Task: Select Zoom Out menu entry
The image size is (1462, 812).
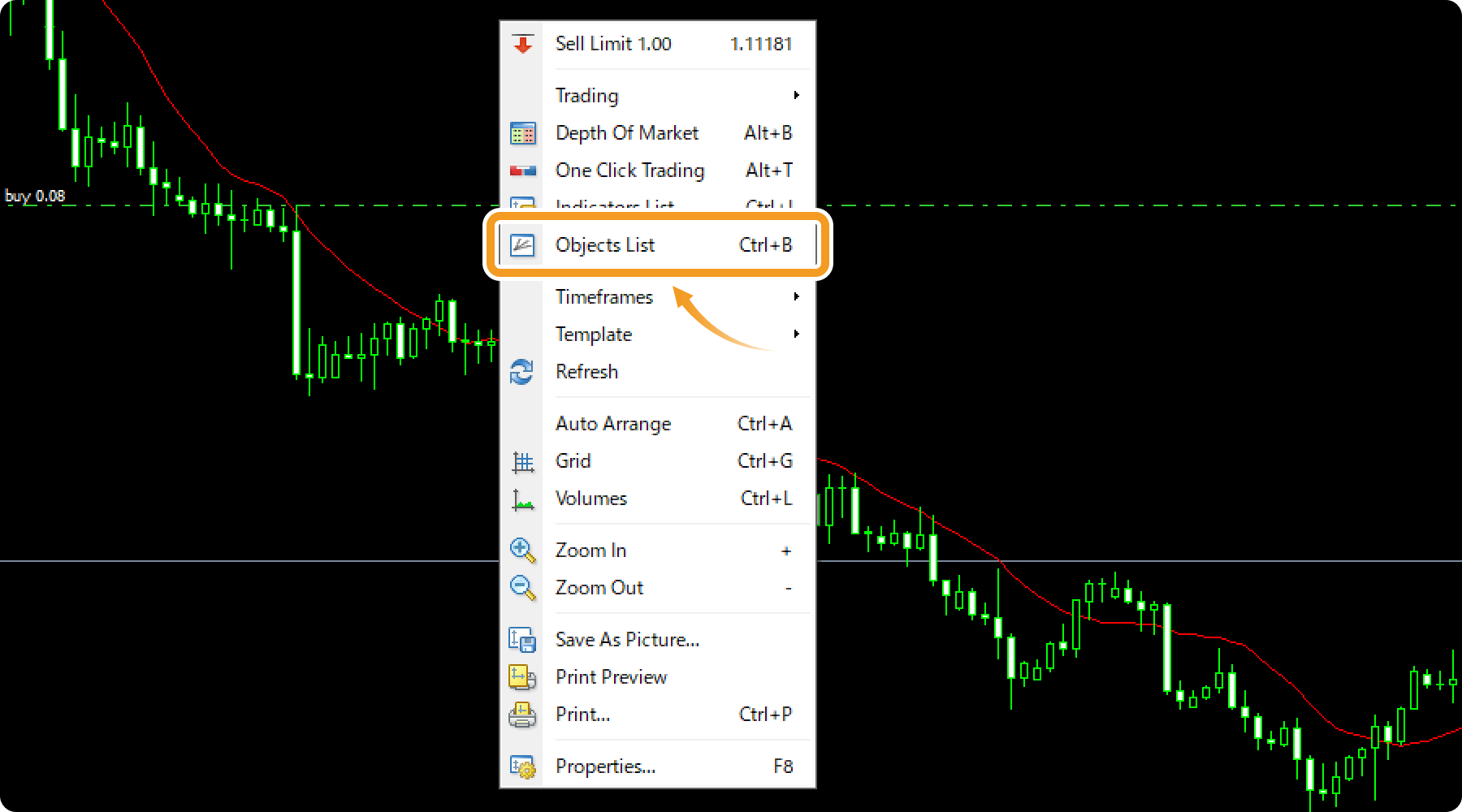Action: 658,588
